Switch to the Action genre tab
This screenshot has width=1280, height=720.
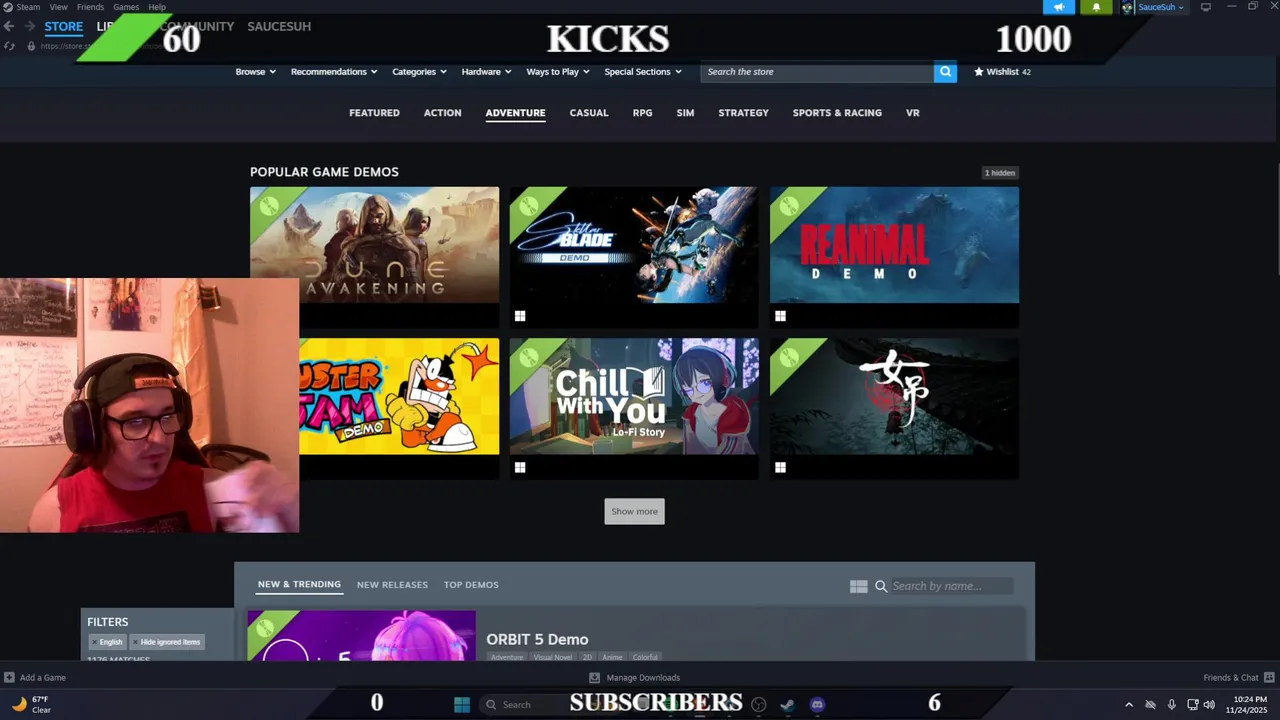click(442, 113)
